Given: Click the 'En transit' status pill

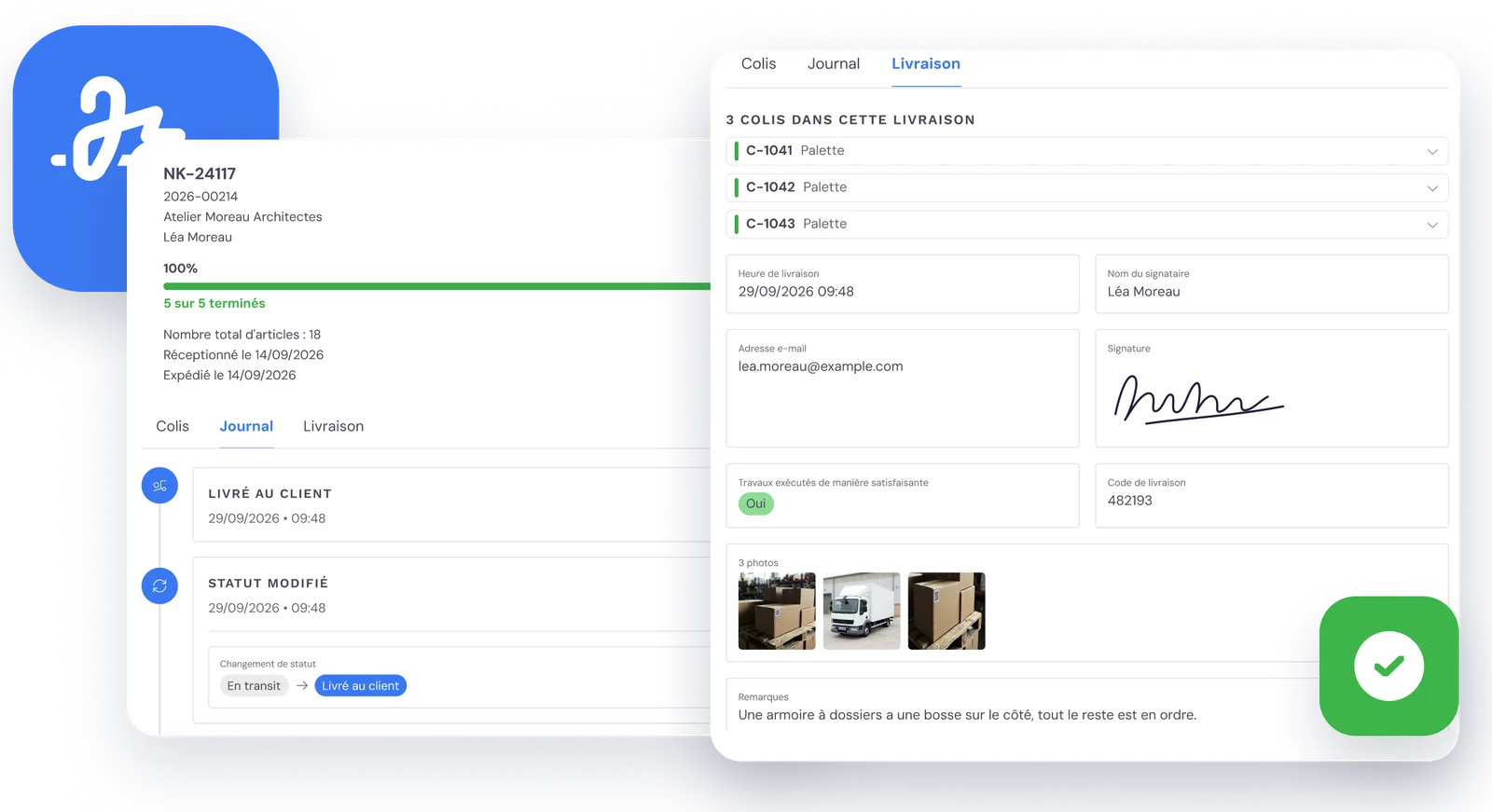Looking at the screenshot, I should (254, 686).
